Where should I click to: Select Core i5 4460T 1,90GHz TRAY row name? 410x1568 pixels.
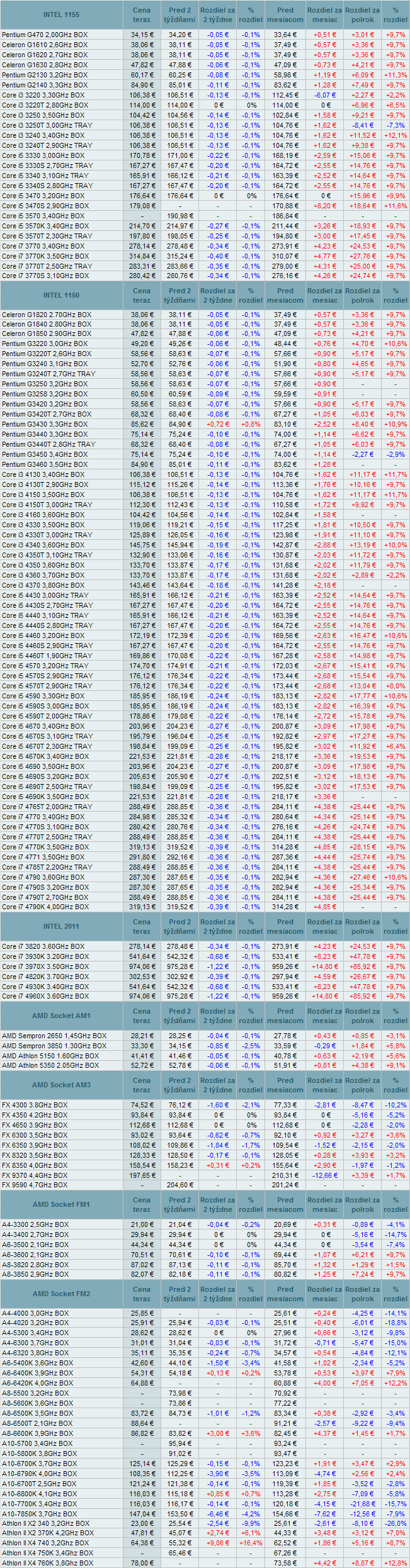47,656
